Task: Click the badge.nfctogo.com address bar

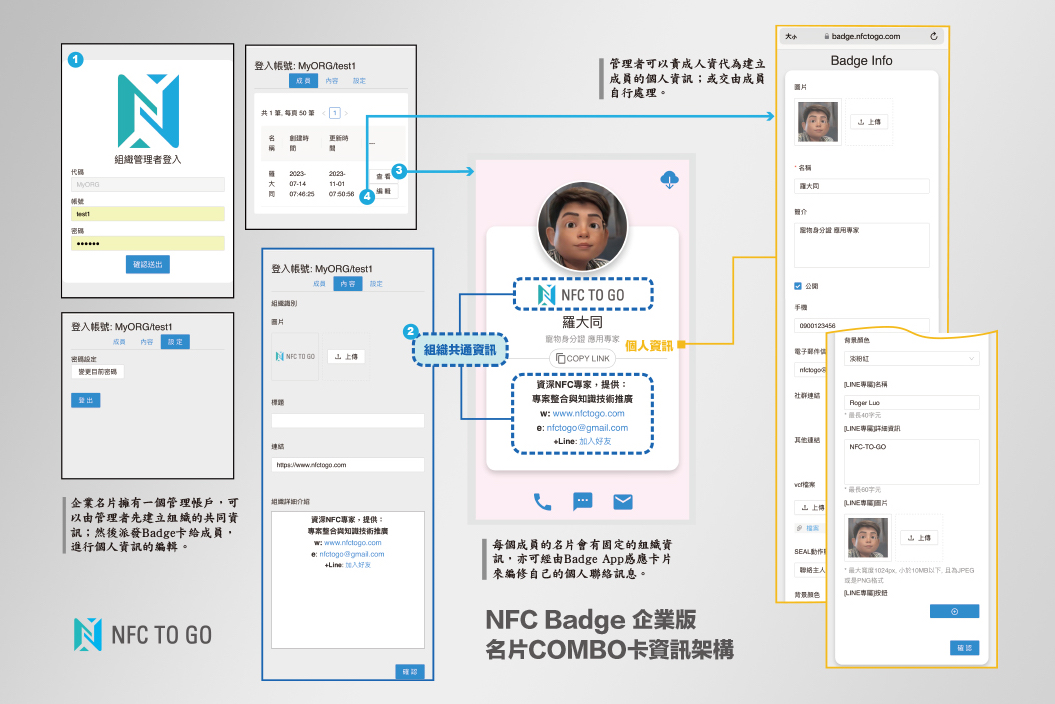Action: 862,36
